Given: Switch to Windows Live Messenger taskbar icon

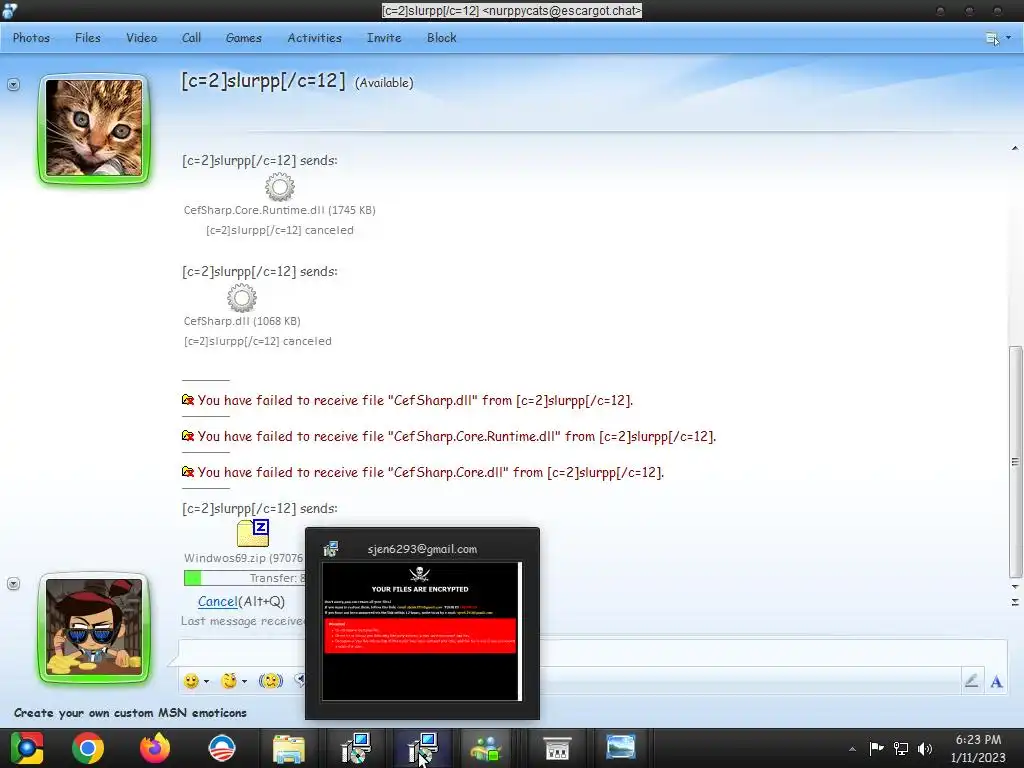Looking at the screenshot, I should tap(487, 748).
